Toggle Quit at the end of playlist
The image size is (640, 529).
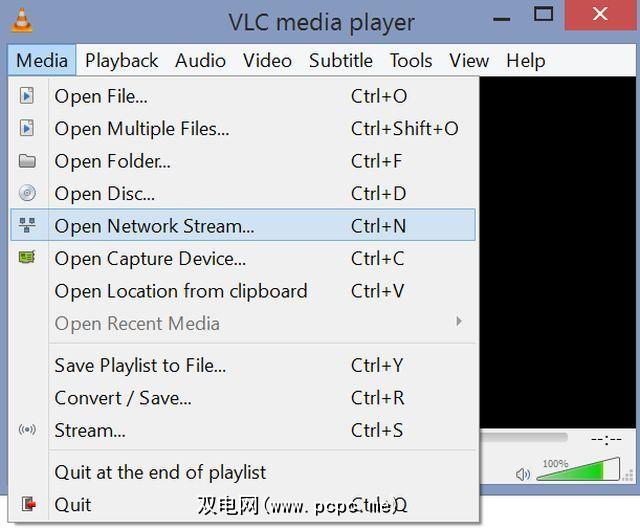(160, 472)
